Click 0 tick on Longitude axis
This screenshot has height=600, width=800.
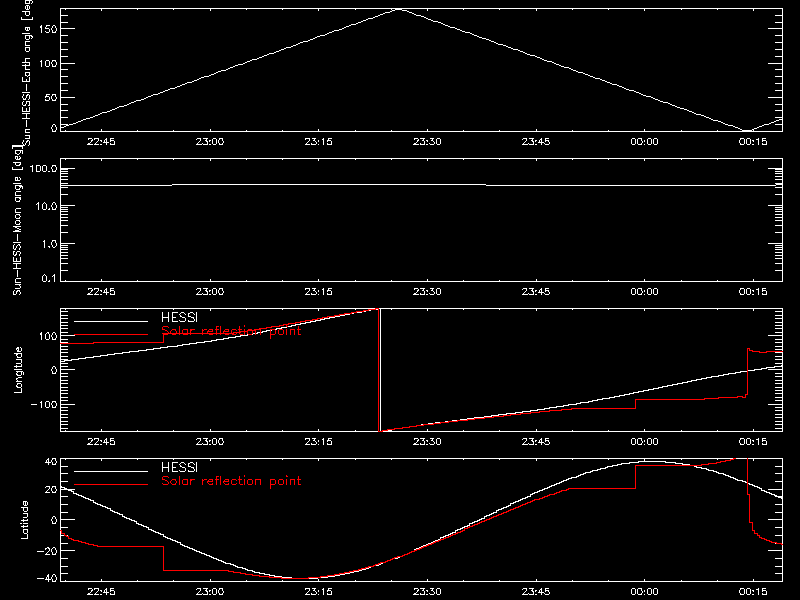point(54,370)
